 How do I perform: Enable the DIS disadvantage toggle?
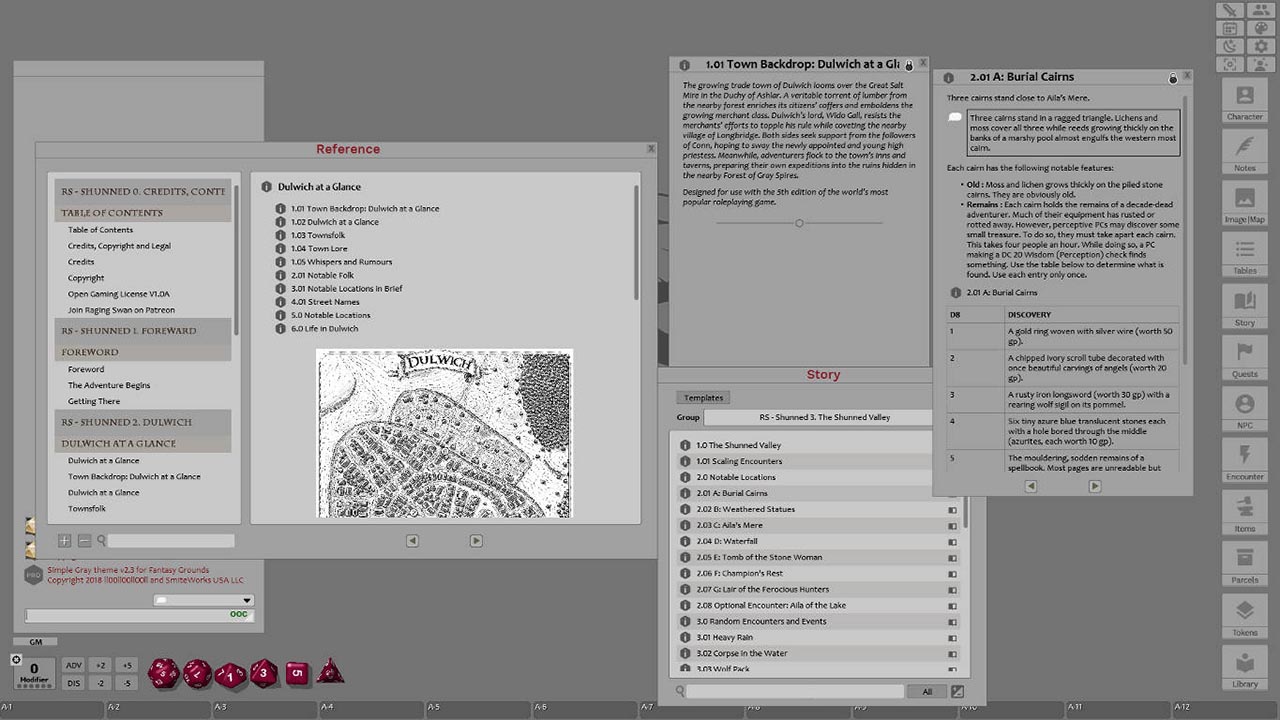click(x=73, y=683)
